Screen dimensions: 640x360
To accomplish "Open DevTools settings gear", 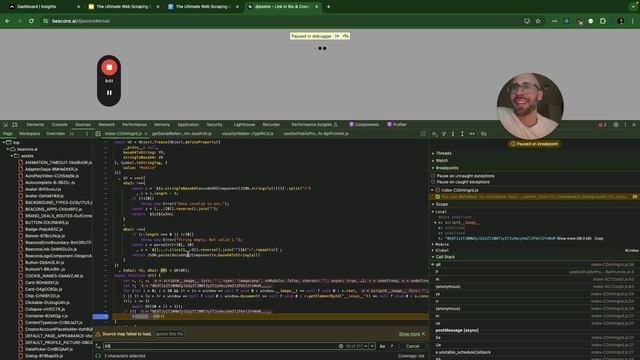I will coord(616,125).
